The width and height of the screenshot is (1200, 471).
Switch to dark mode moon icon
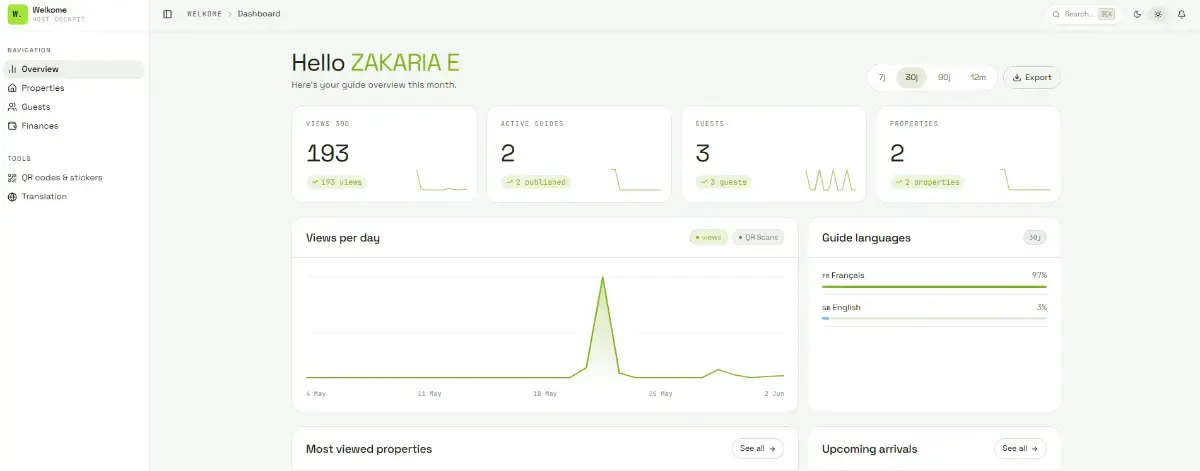[x=1137, y=14]
